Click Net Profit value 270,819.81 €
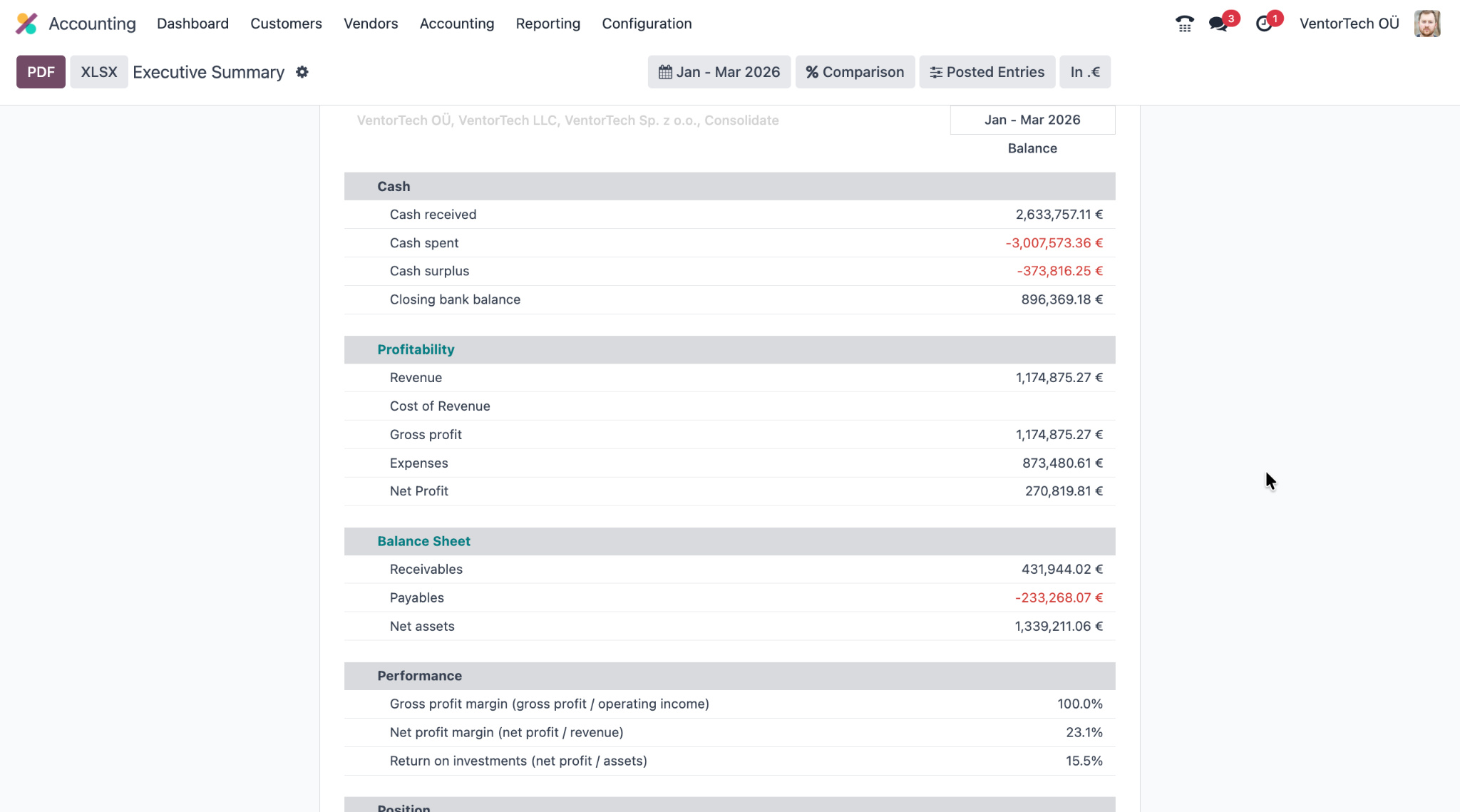 1064,491
